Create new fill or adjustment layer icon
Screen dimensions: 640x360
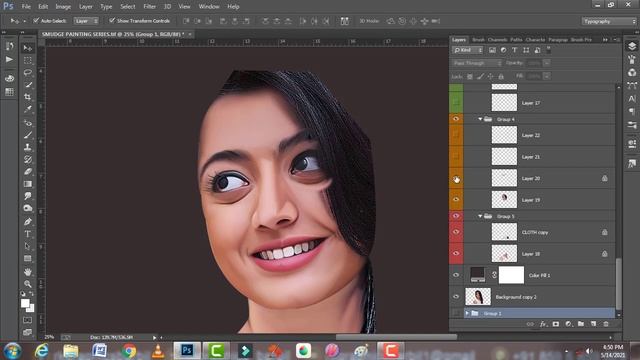coord(568,324)
